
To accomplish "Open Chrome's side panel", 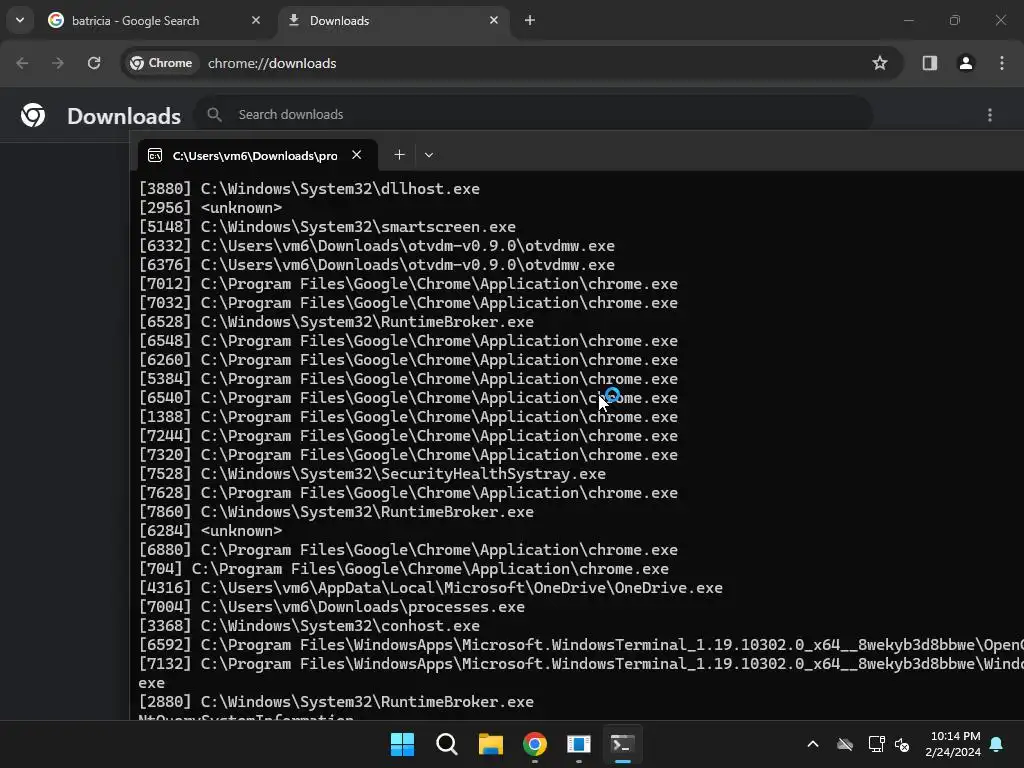I will coord(929,63).
